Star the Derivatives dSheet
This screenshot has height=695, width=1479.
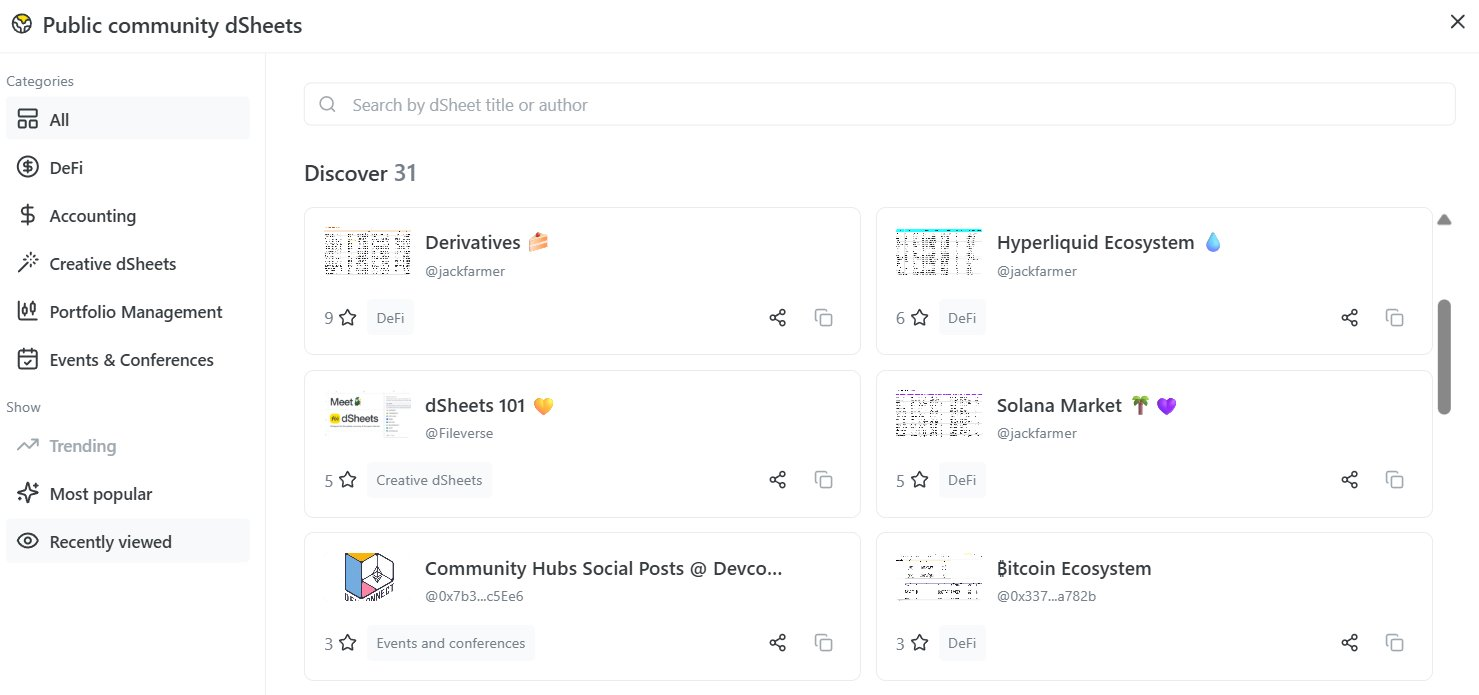tap(347, 318)
